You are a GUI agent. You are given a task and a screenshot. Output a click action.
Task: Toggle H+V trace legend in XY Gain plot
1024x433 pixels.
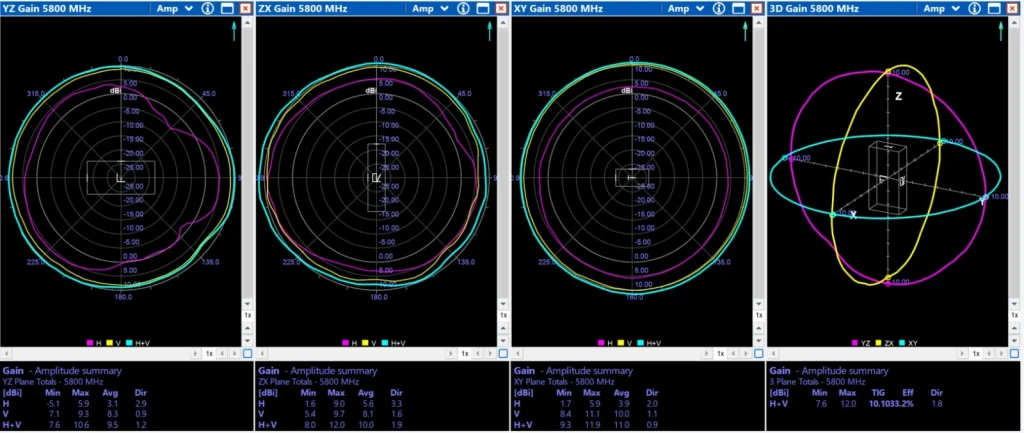pos(649,343)
